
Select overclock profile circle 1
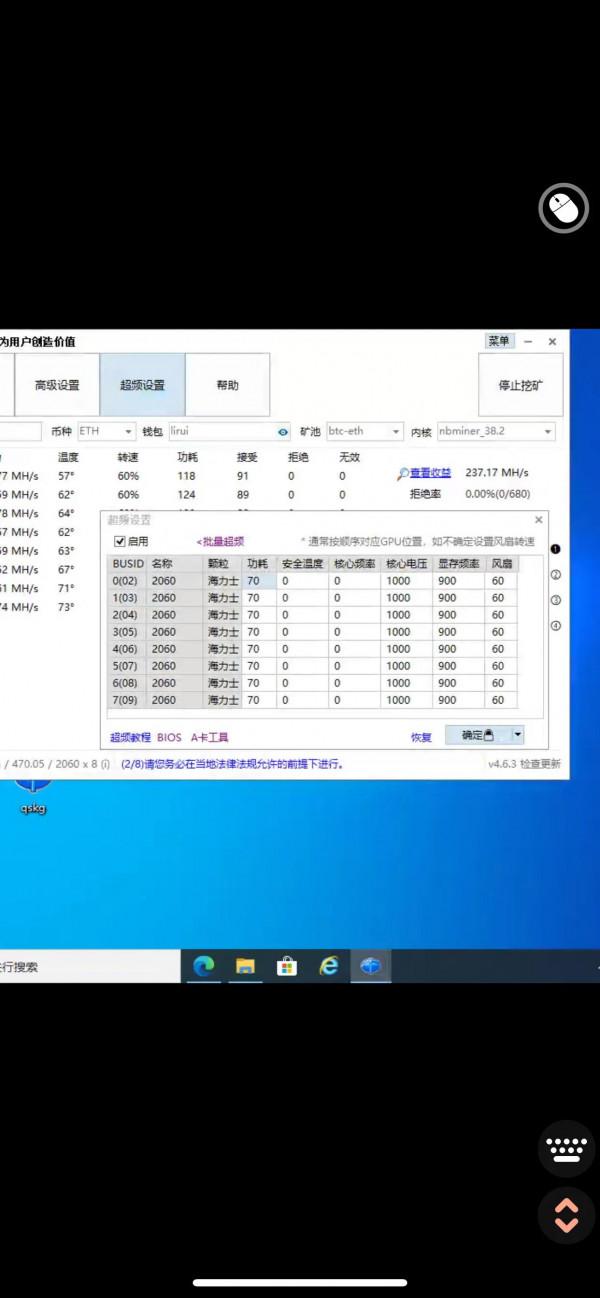[x=555, y=549]
